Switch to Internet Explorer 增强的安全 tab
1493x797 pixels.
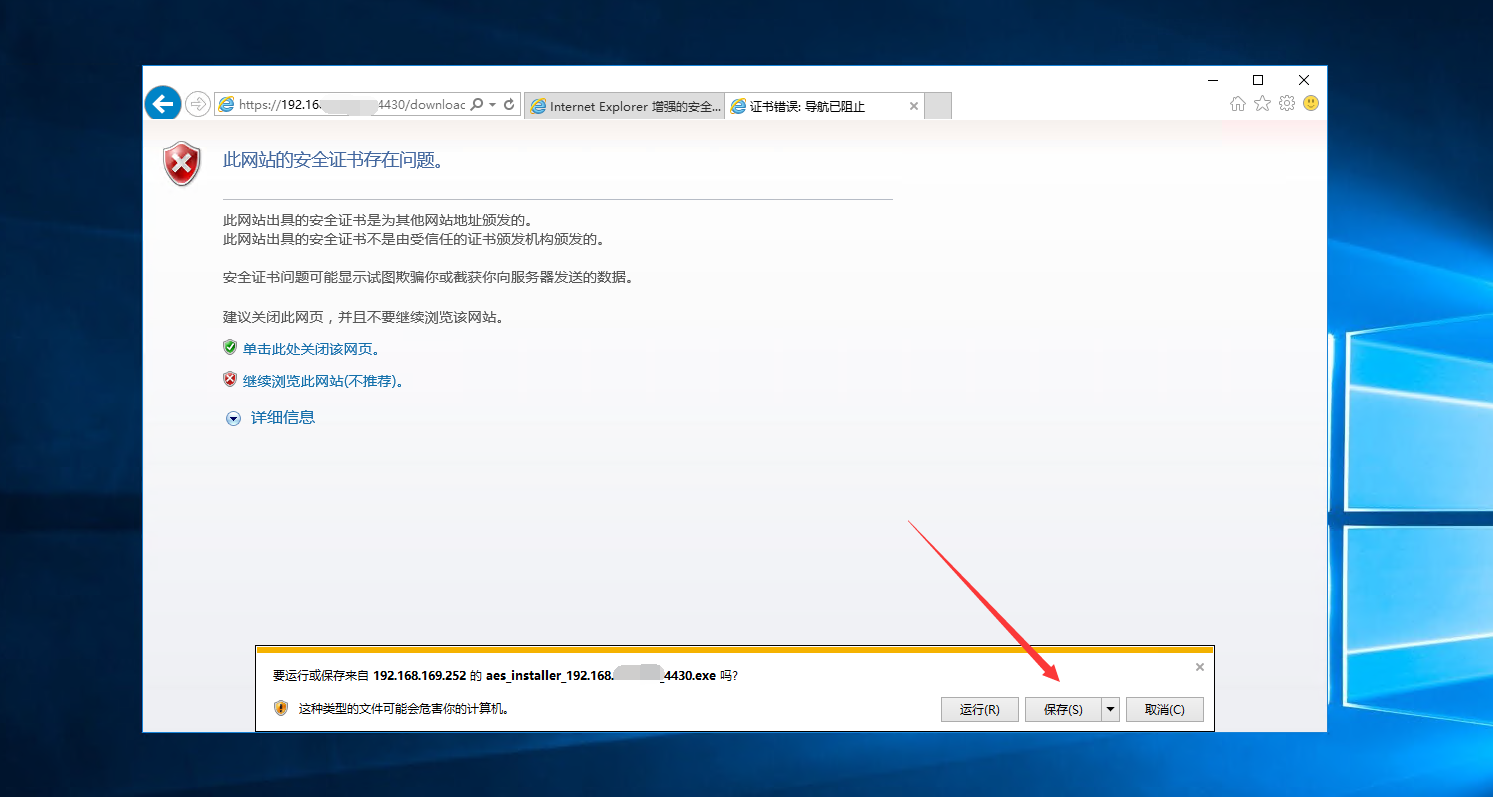pyautogui.click(x=625, y=106)
